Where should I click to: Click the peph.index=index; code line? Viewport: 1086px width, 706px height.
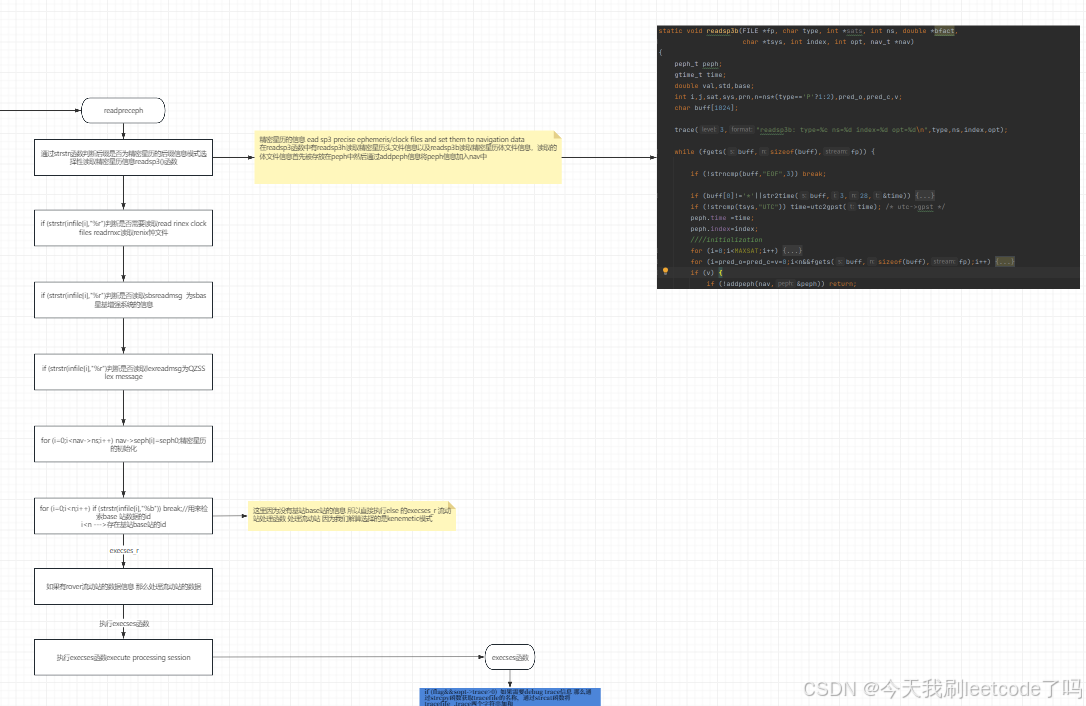[724, 229]
